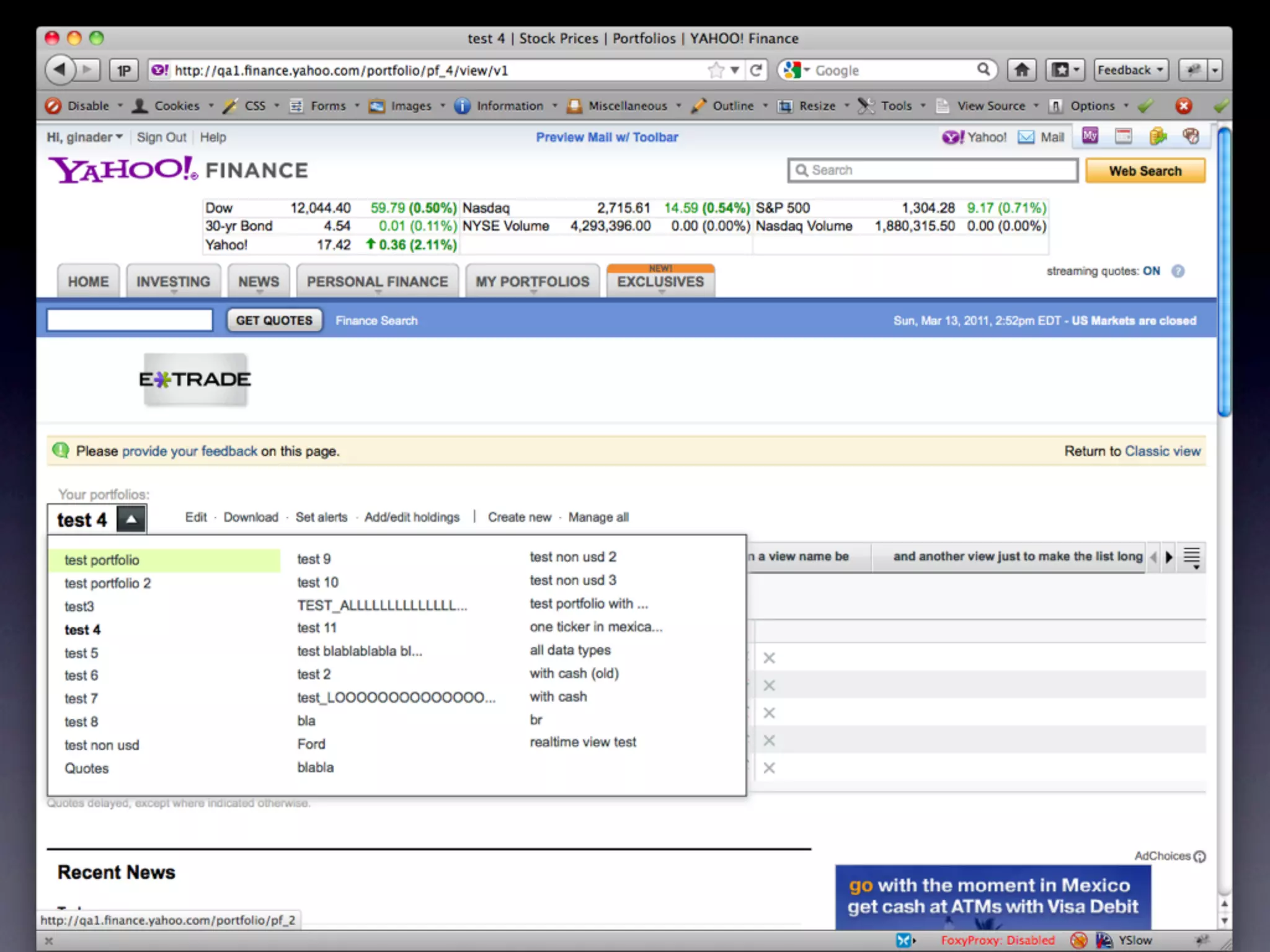Click the page reload icon
This screenshot has width=1270, height=952.
click(x=755, y=70)
